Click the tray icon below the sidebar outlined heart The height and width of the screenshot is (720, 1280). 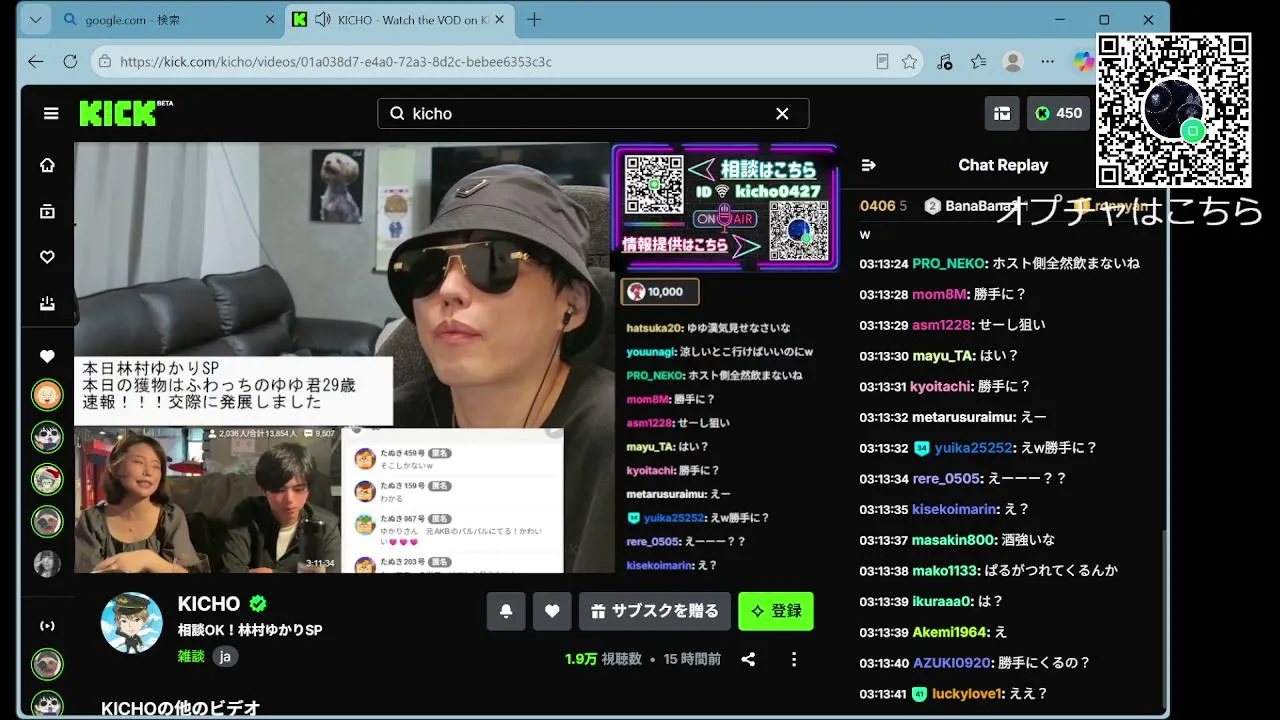pos(47,303)
